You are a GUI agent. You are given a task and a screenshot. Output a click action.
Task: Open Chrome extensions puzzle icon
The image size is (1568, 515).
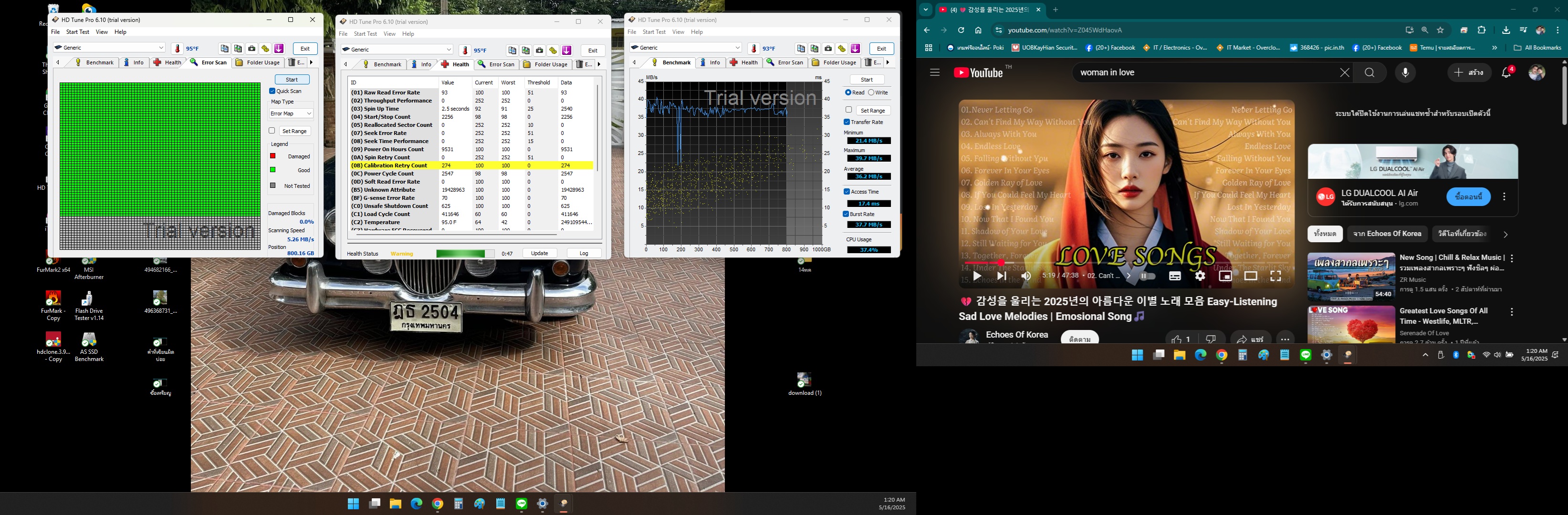click(x=1482, y=31)
